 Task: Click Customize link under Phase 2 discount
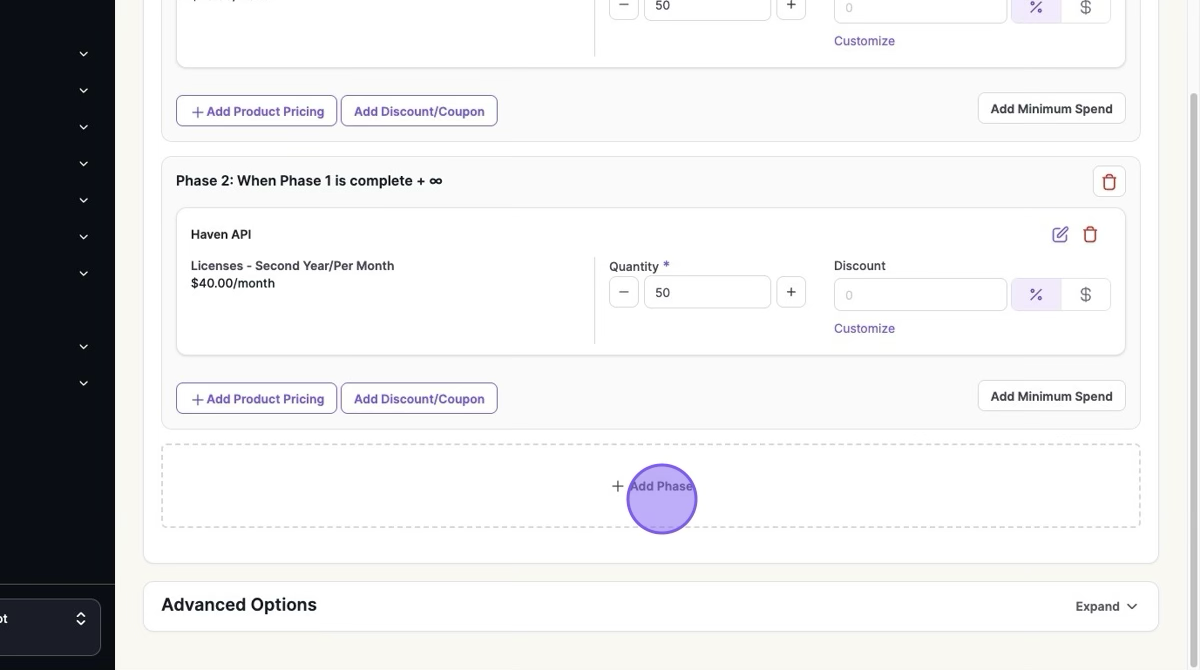864,328
